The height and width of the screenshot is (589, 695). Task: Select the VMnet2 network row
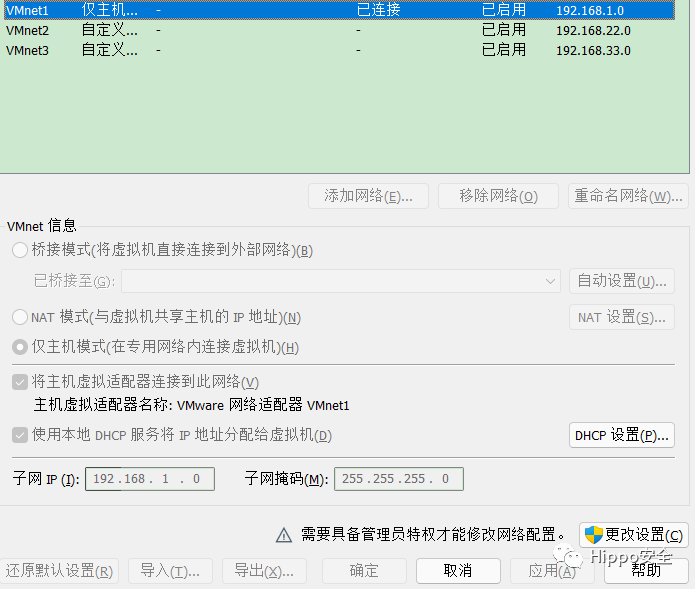pos(339,30)
